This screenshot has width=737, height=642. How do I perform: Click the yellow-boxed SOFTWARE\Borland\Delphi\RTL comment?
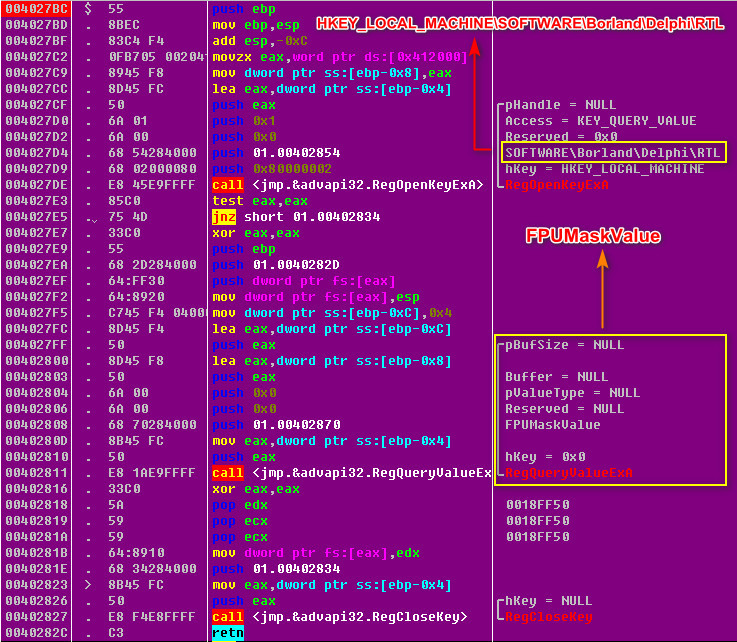[614, 152]
